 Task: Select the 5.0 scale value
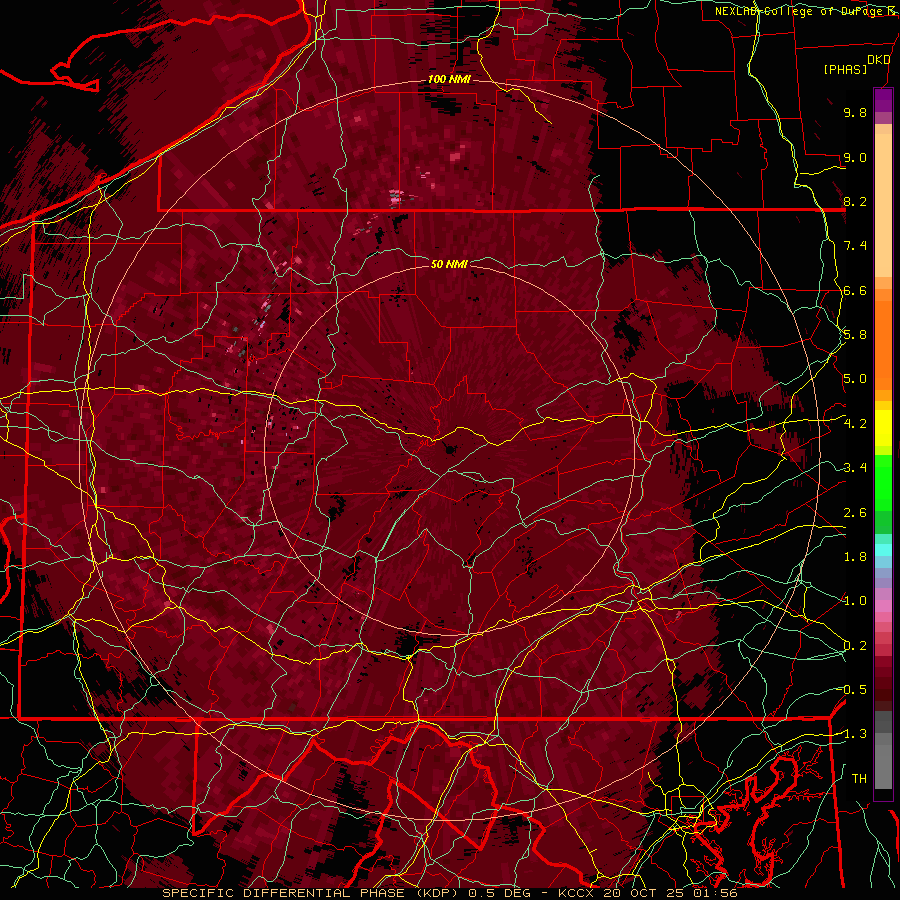tap(855, 379)
